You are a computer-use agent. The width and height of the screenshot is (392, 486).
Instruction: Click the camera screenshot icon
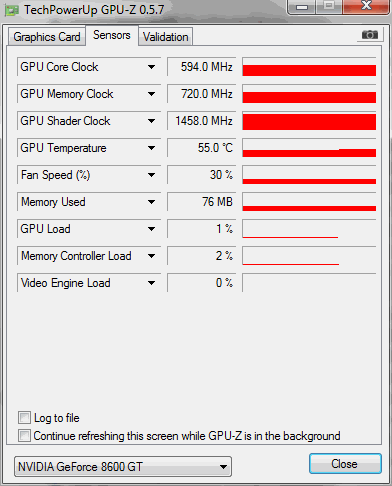(x=370, y=34)
